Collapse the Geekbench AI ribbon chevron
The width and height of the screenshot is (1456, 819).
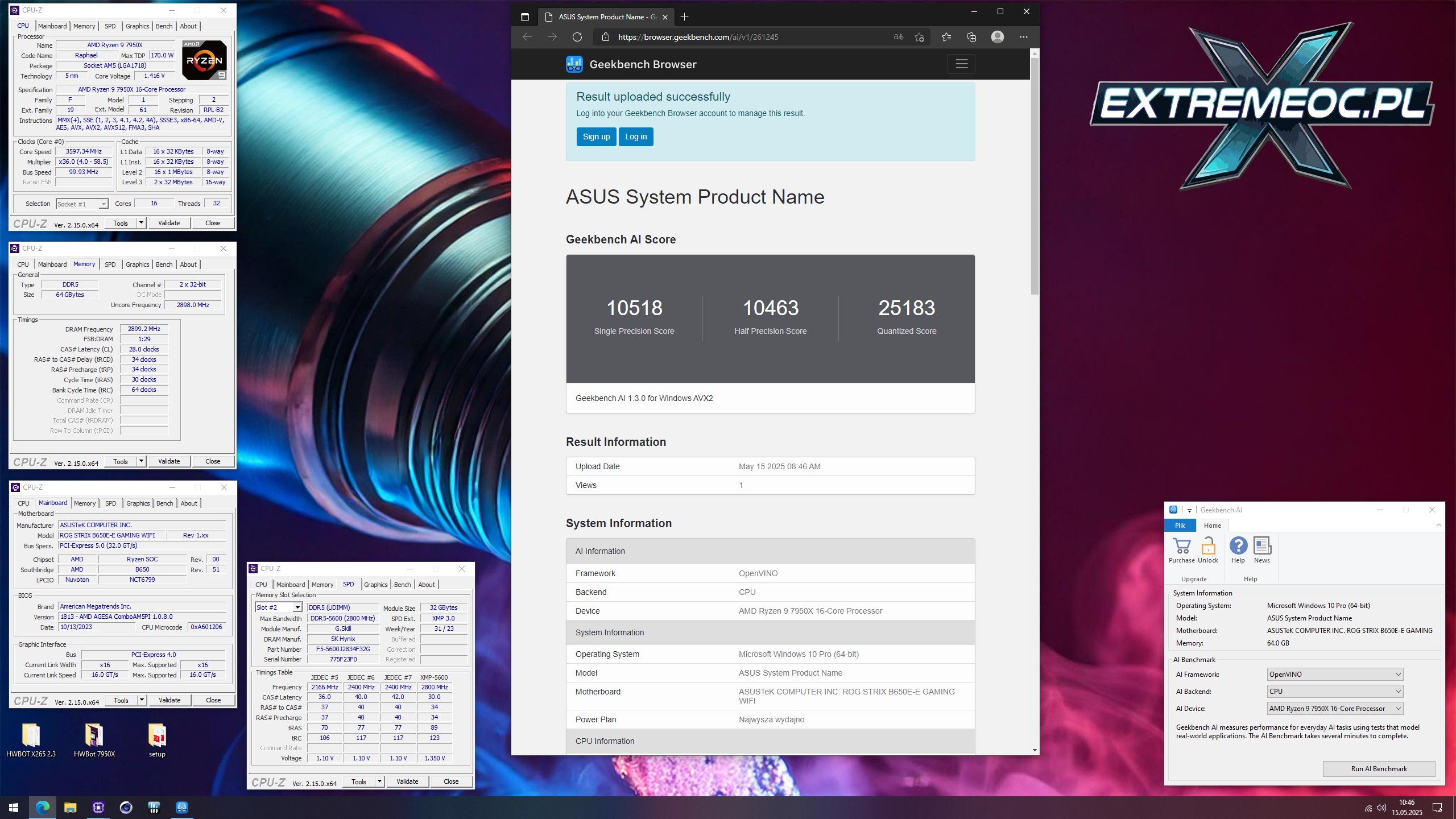1439,525
